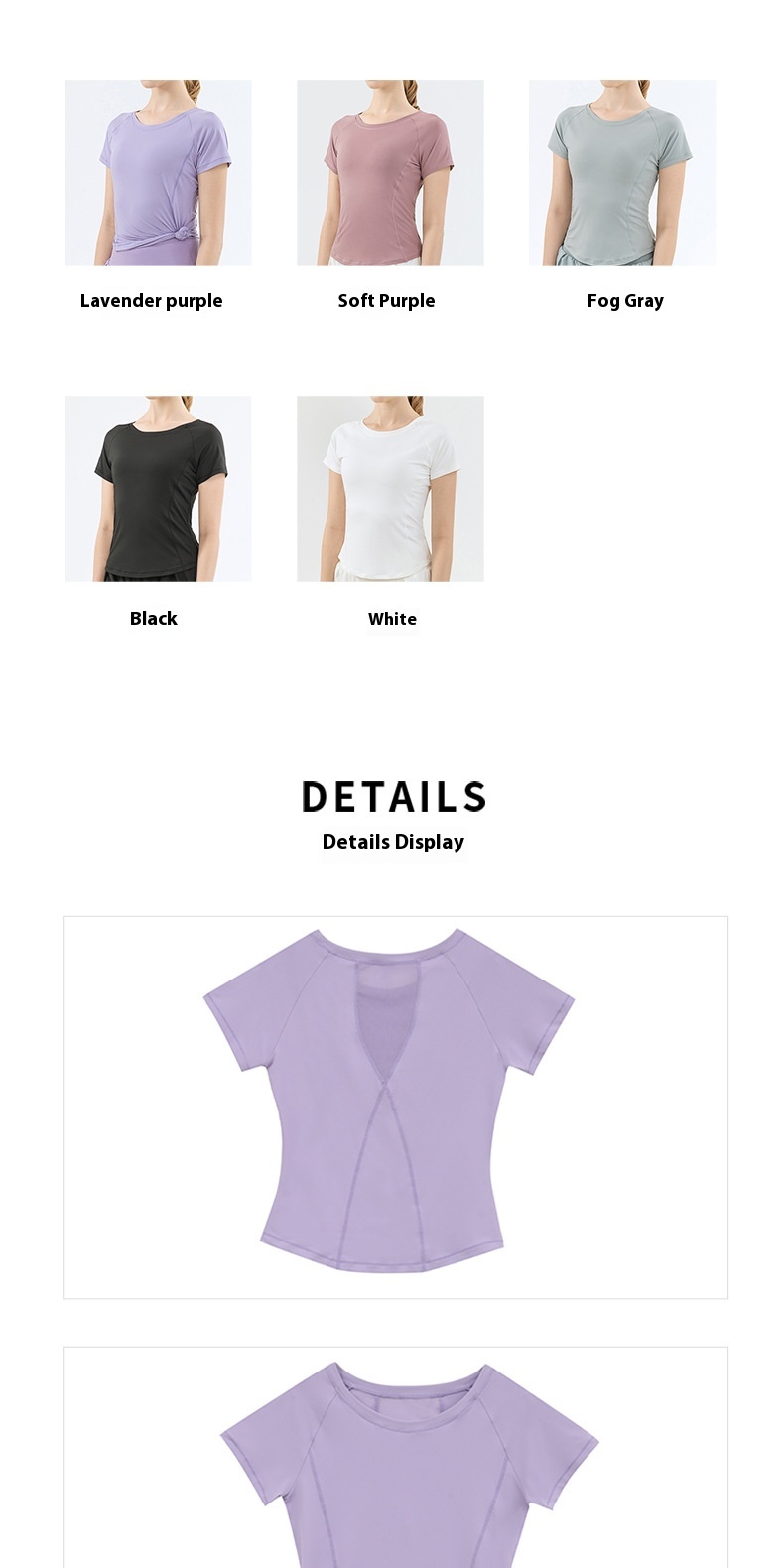The image size is (784, 1568).
Task: Click the Black color label
Action: (x=154, y=618)
